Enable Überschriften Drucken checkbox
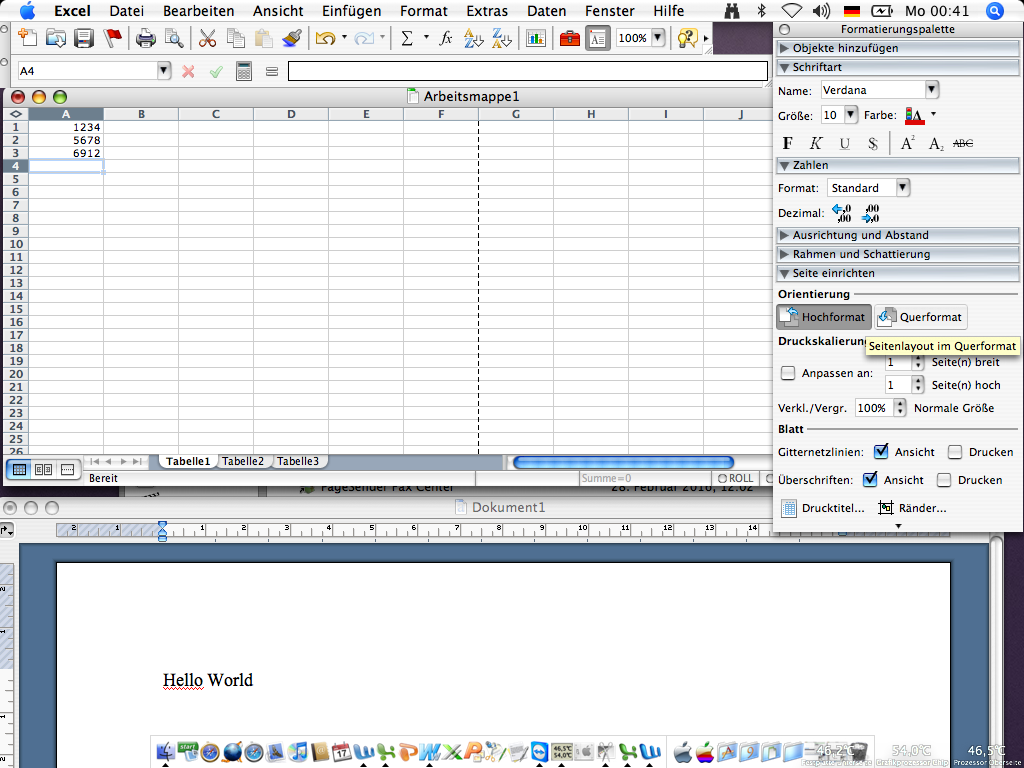The width and height of the screenshot is (1024, 768). [944, 480]
